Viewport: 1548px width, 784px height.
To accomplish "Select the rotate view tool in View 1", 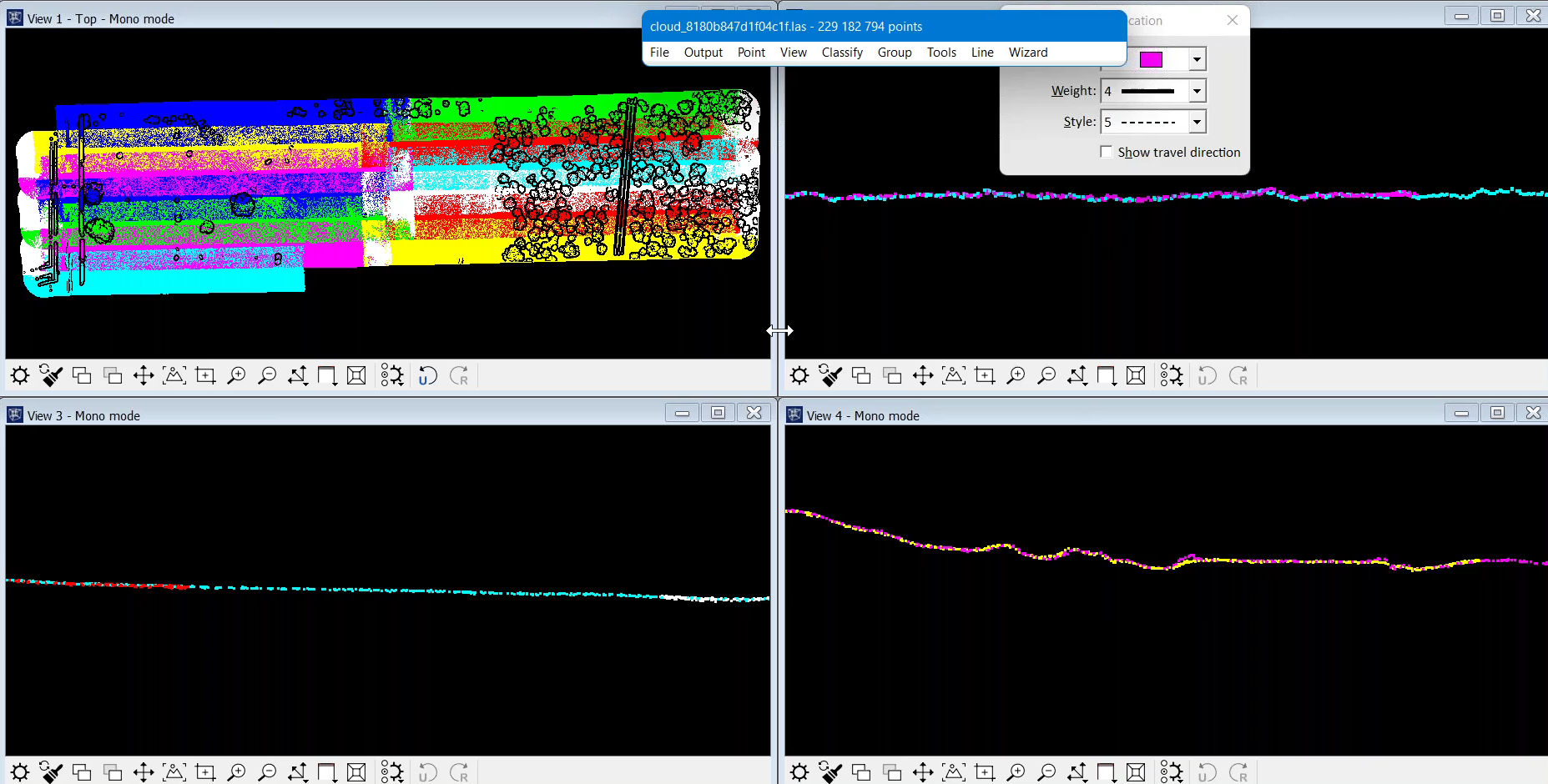I will click(x=298, y=375).
